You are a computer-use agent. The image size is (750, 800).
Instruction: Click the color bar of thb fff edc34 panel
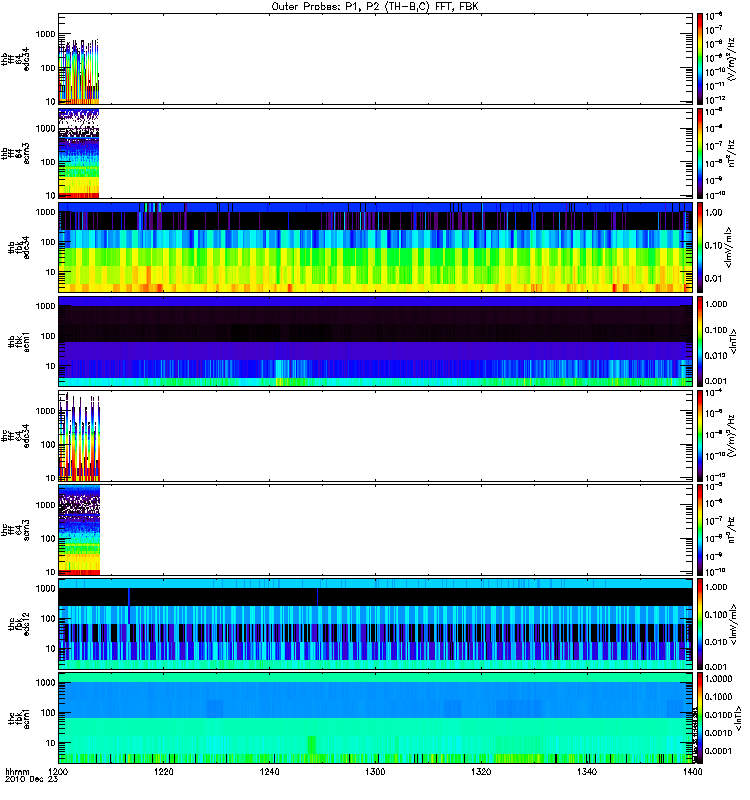[x=700, y=59]
